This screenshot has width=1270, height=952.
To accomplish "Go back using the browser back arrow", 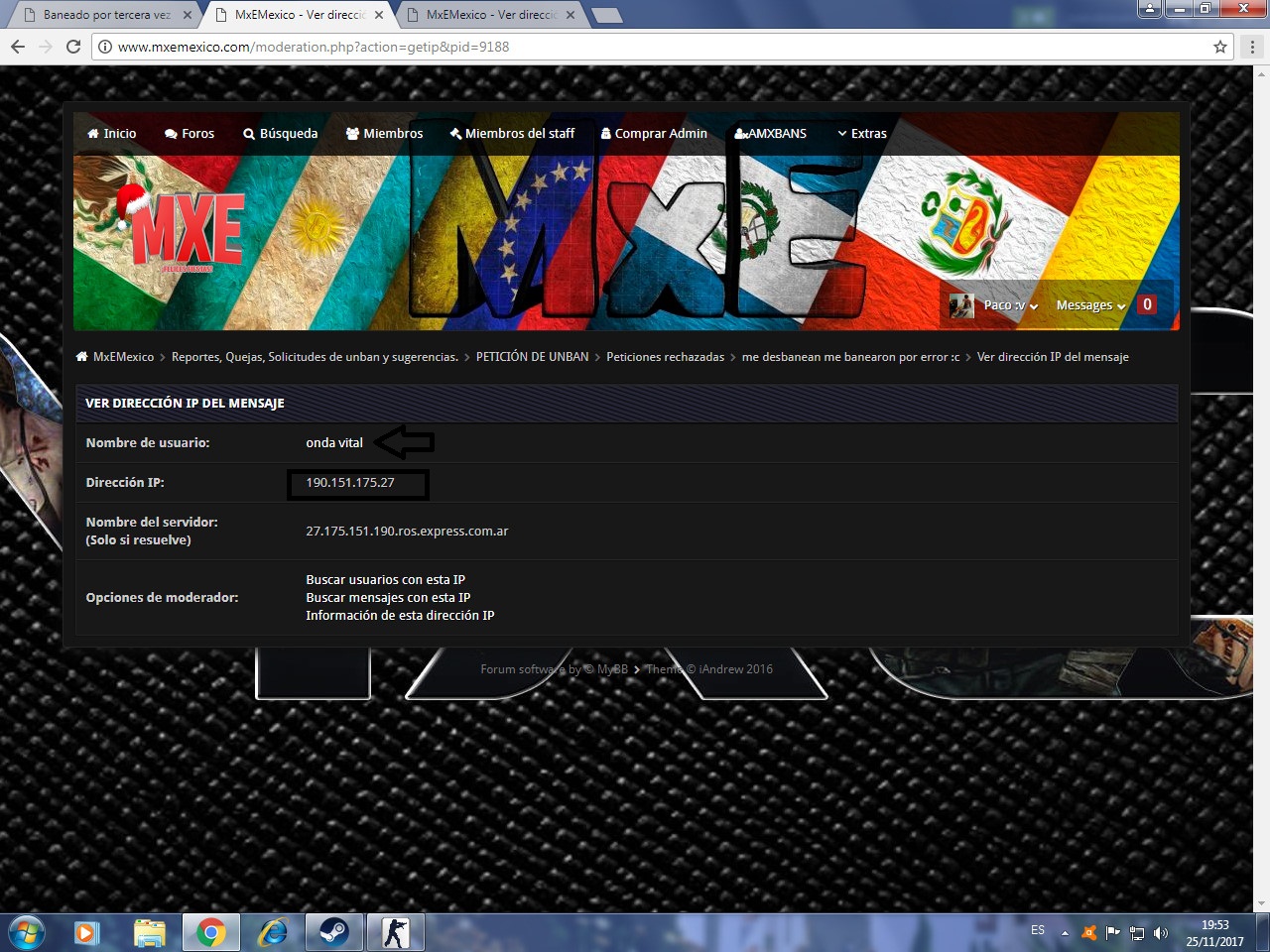I will coord(18,47).
